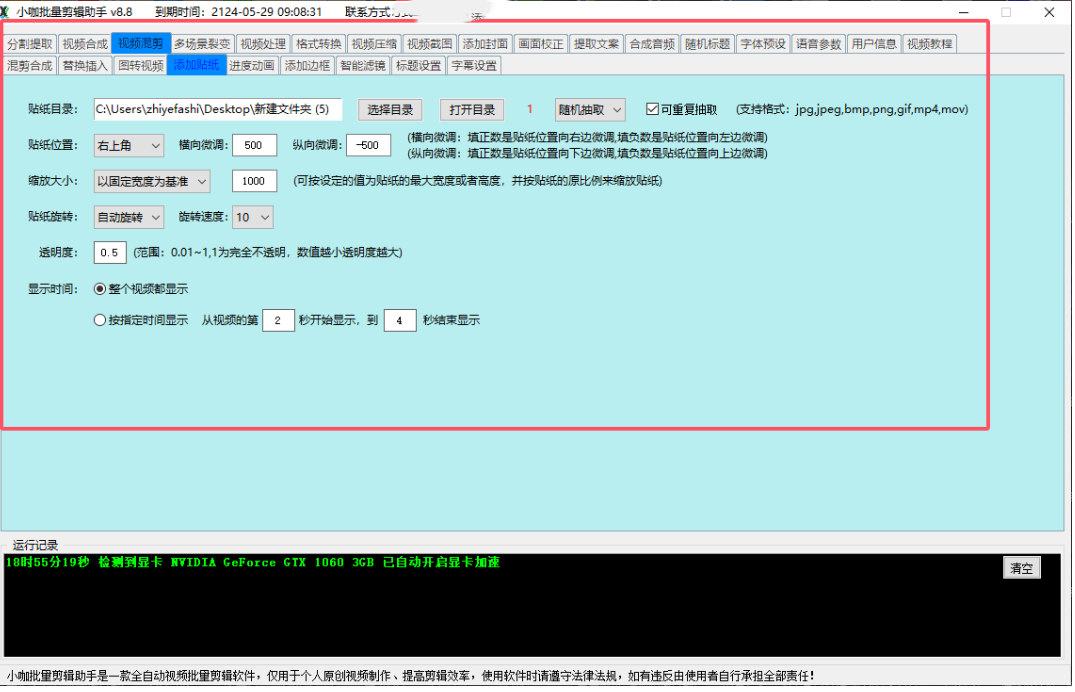Click the app icon in title bar
1075x692 pixels.
tap(5, 12)
